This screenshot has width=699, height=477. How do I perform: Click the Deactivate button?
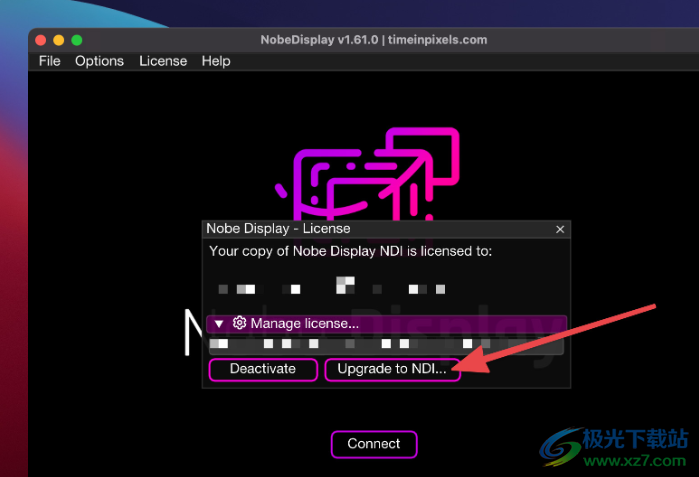263,369
